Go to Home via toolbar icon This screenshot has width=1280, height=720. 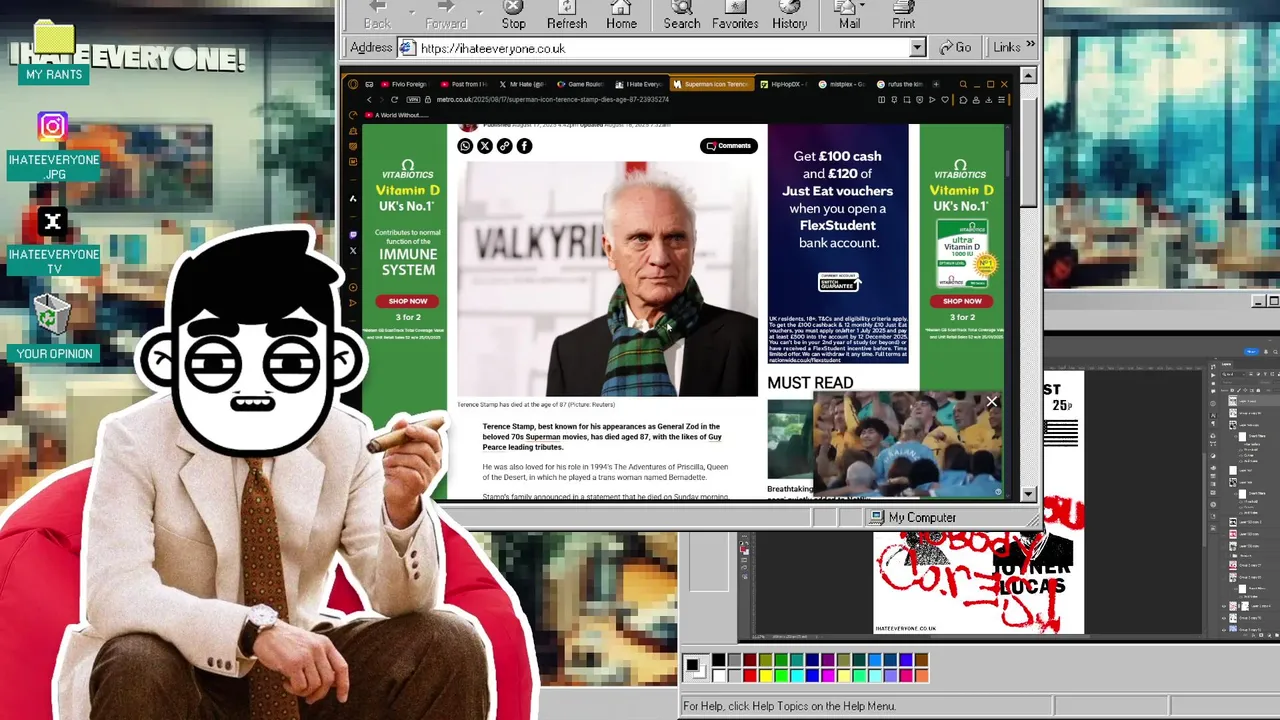621,15
